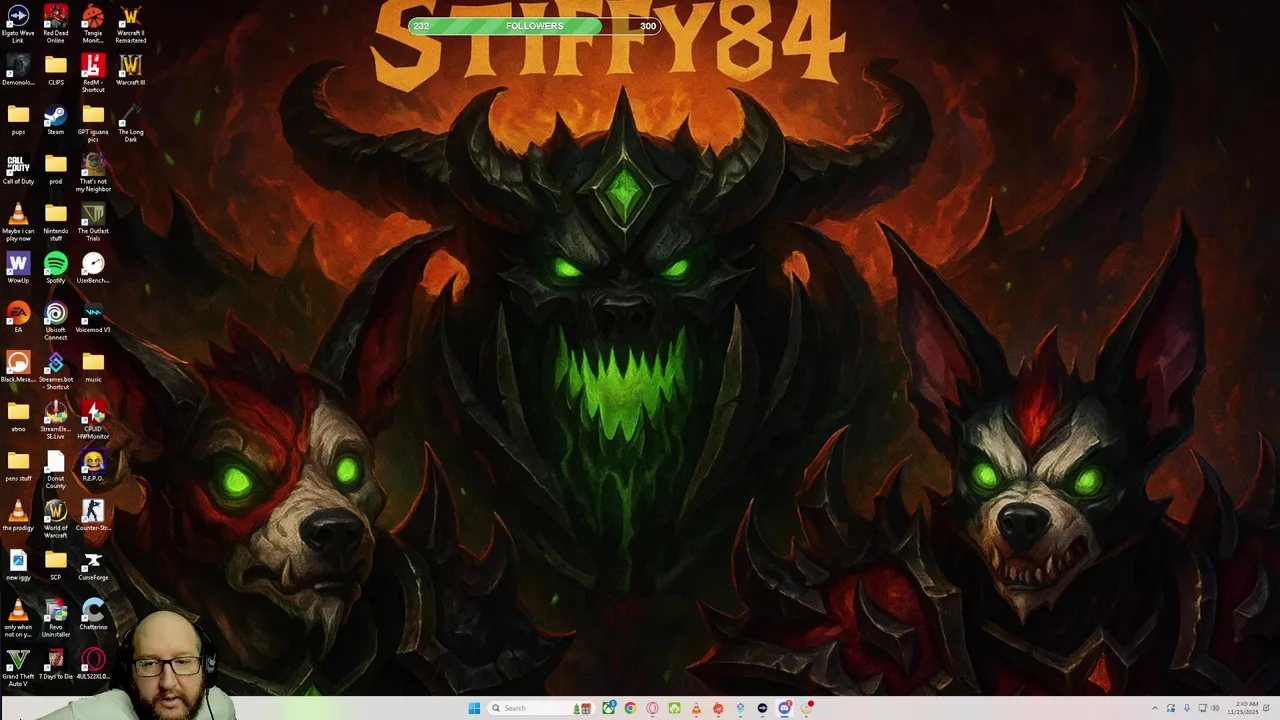Open the pups folder
This screenshot has height=720, width=1280.
18,120
